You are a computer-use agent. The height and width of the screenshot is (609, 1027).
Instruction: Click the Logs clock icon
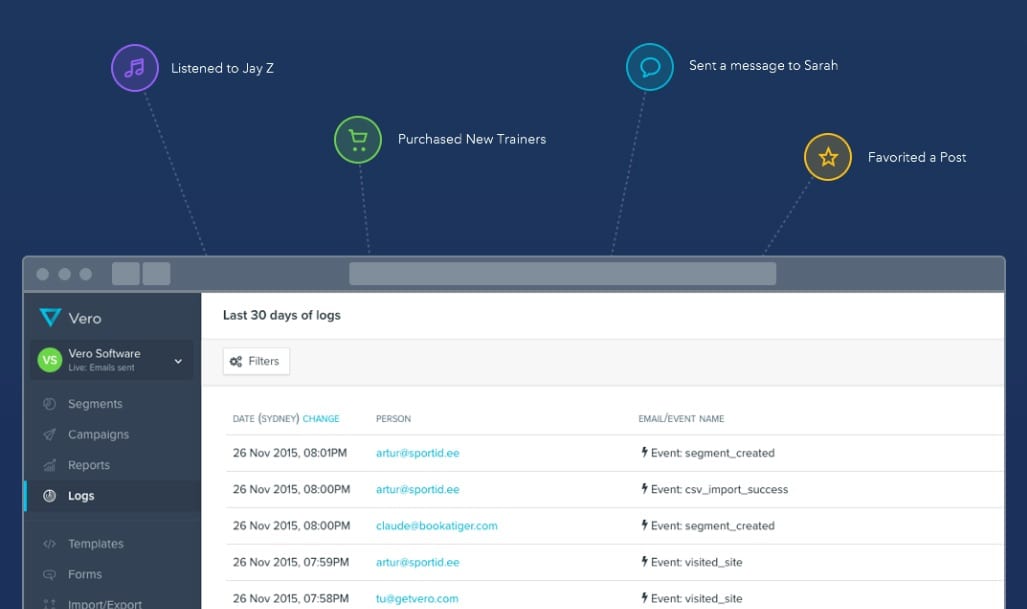tap(49, 496)
